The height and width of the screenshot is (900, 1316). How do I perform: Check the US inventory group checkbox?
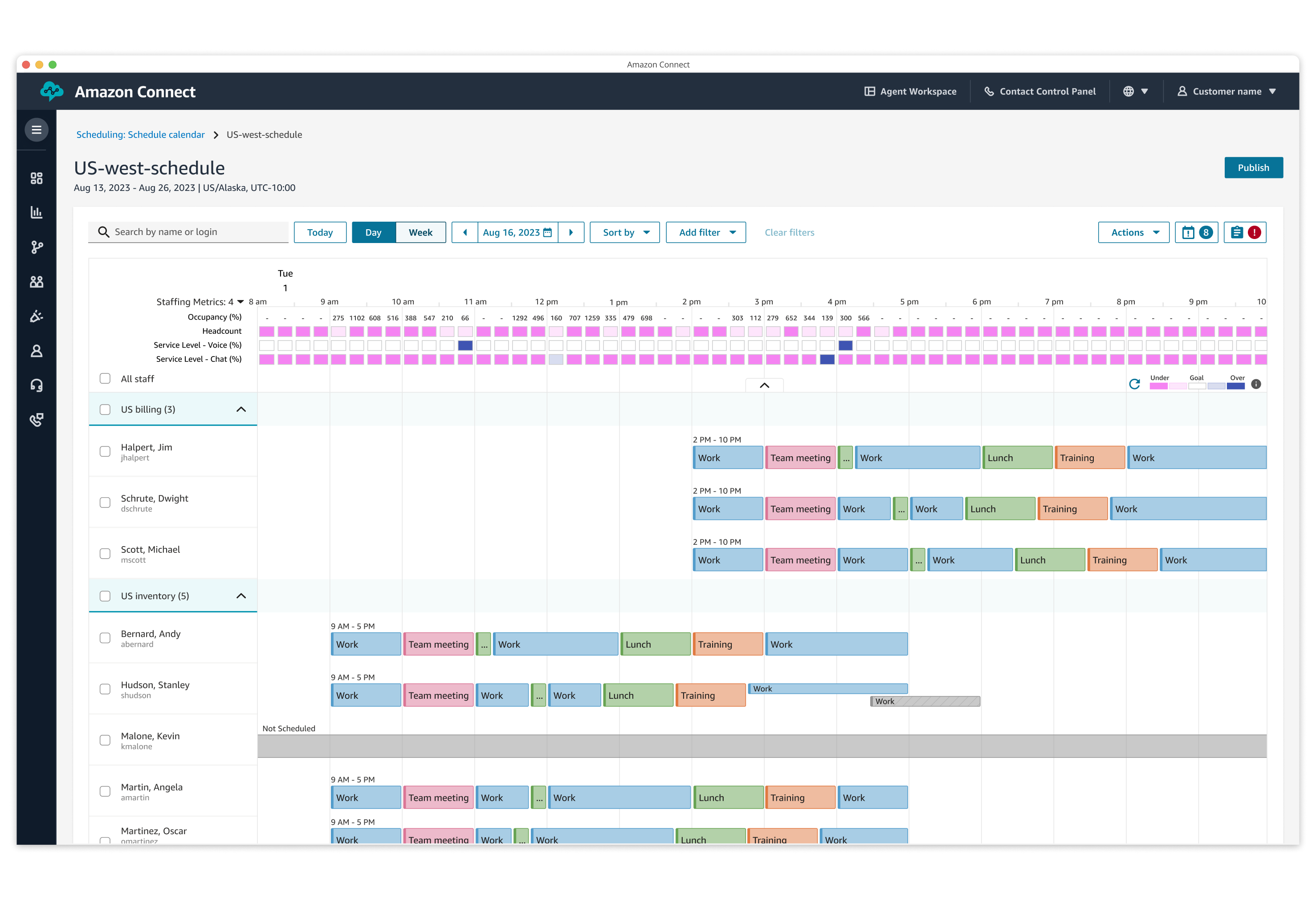point(106,596)
